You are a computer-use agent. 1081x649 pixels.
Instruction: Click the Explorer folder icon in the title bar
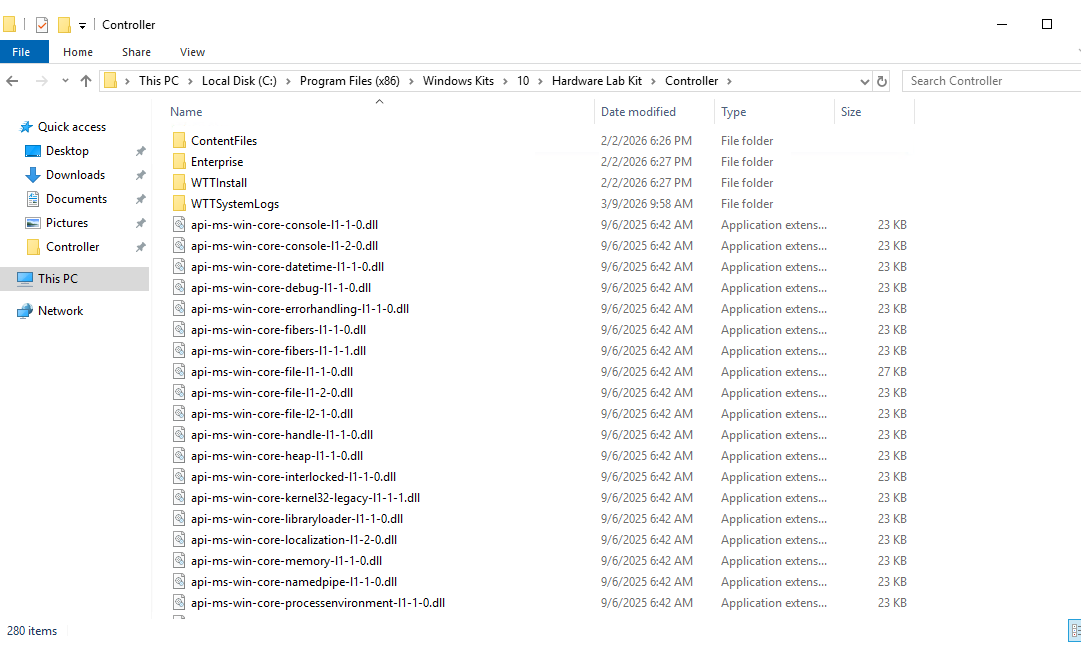9,25
